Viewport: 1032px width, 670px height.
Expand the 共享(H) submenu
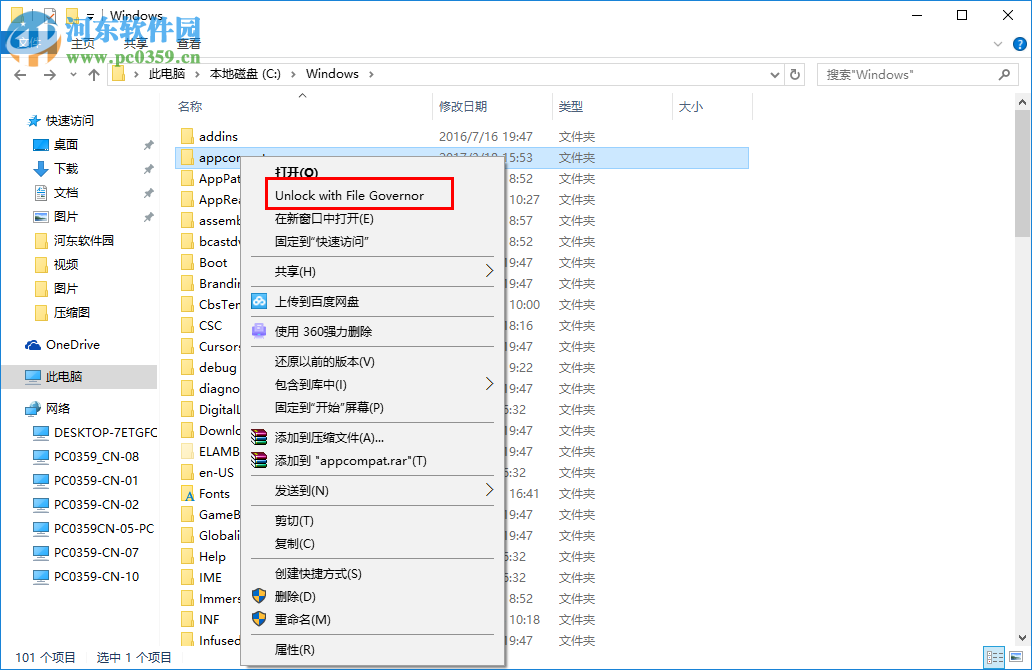tap(489, 270)
